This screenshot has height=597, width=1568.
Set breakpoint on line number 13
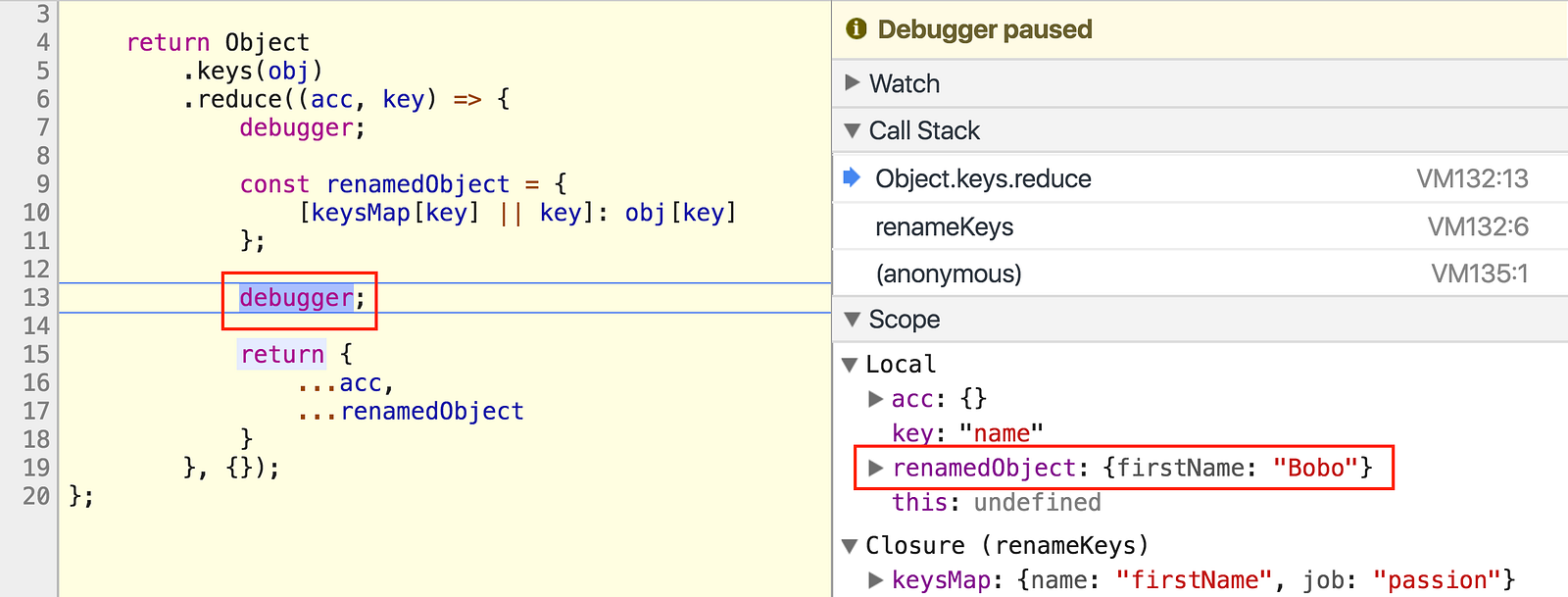[36, 298]
